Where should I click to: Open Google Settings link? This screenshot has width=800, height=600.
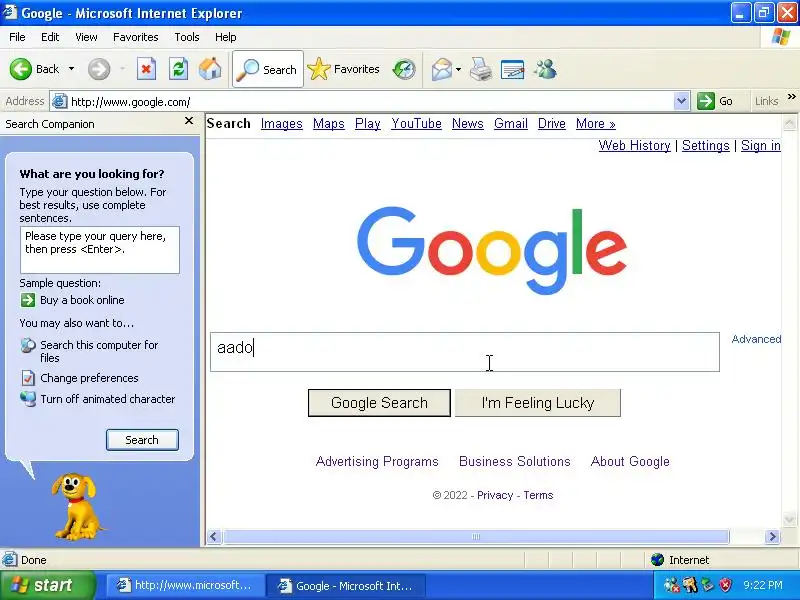point(706,145)
